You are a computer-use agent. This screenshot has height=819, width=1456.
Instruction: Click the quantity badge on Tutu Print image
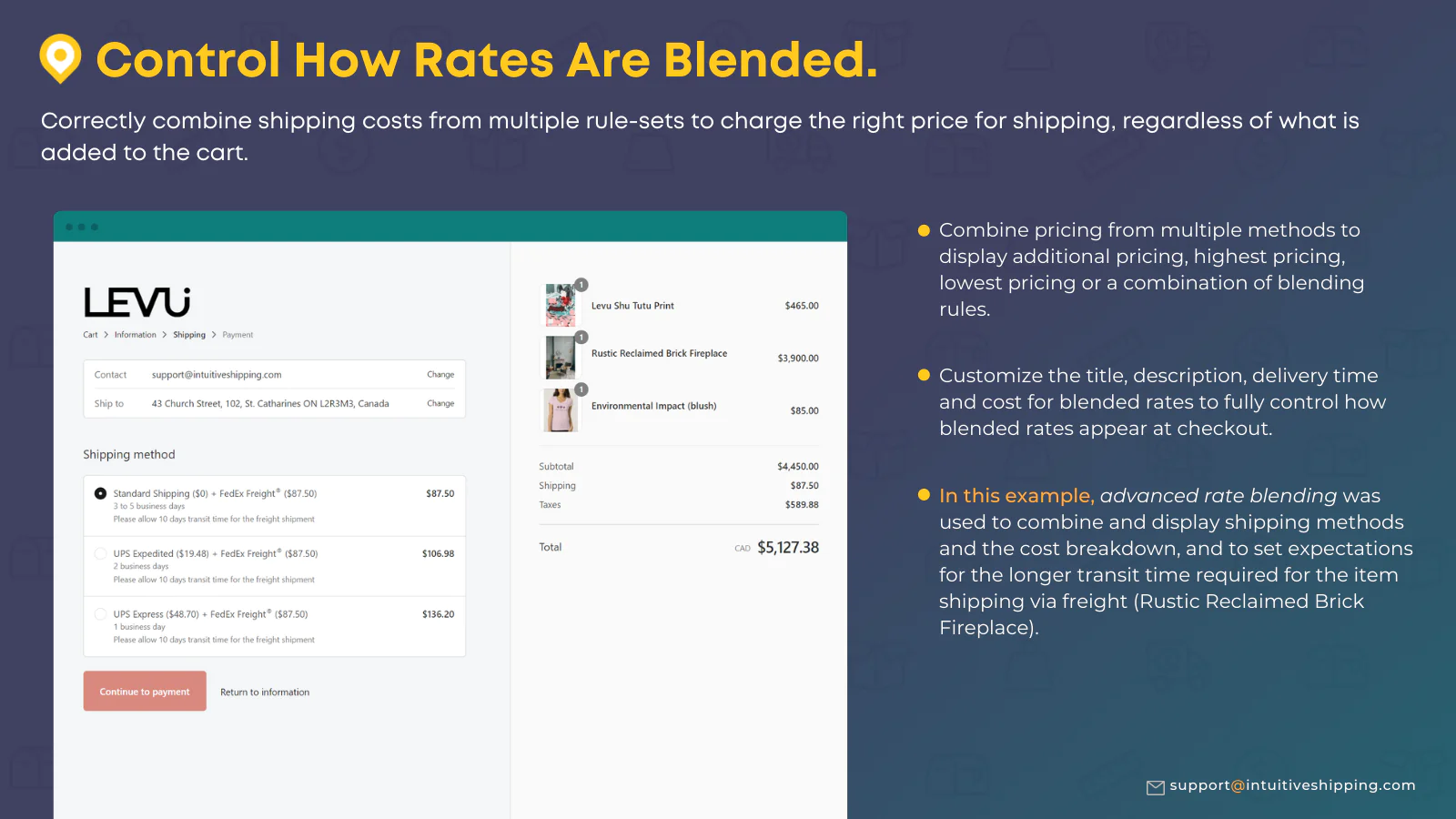pyautogui.click(x=581, y=285)
